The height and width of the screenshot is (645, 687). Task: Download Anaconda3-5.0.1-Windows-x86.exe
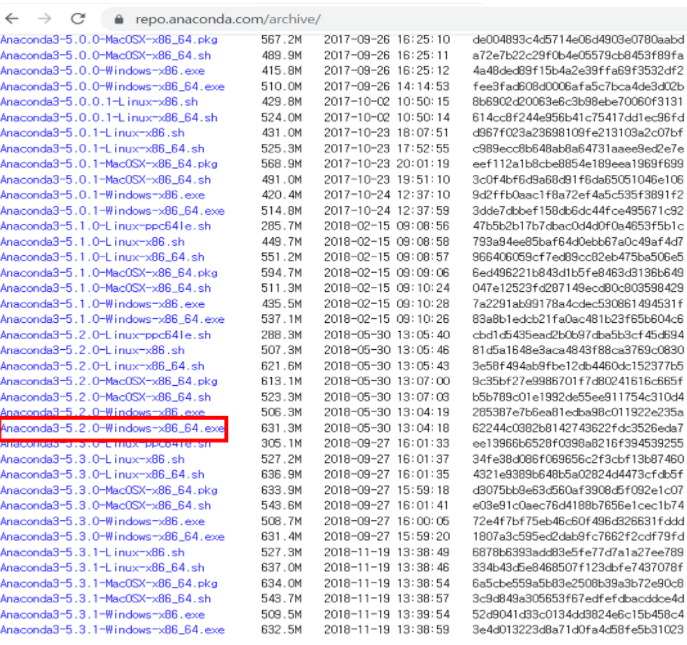(x=103, y=195)
